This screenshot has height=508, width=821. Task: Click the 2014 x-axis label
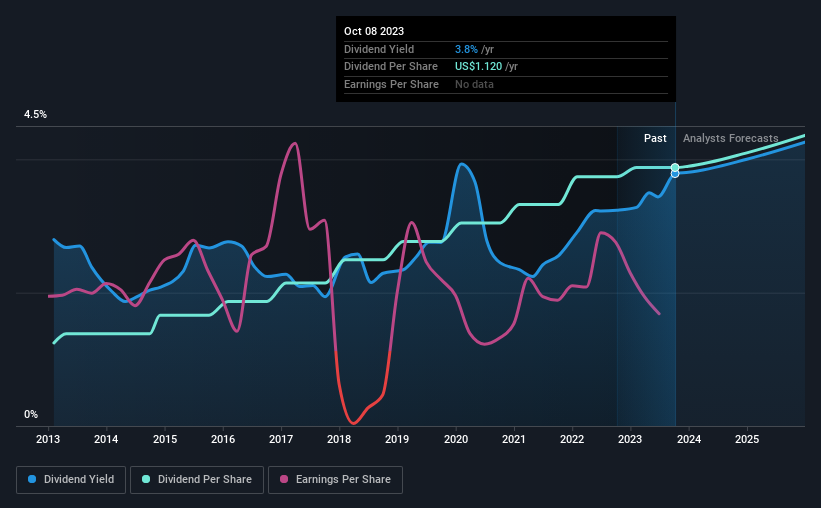tap(106, 439)
